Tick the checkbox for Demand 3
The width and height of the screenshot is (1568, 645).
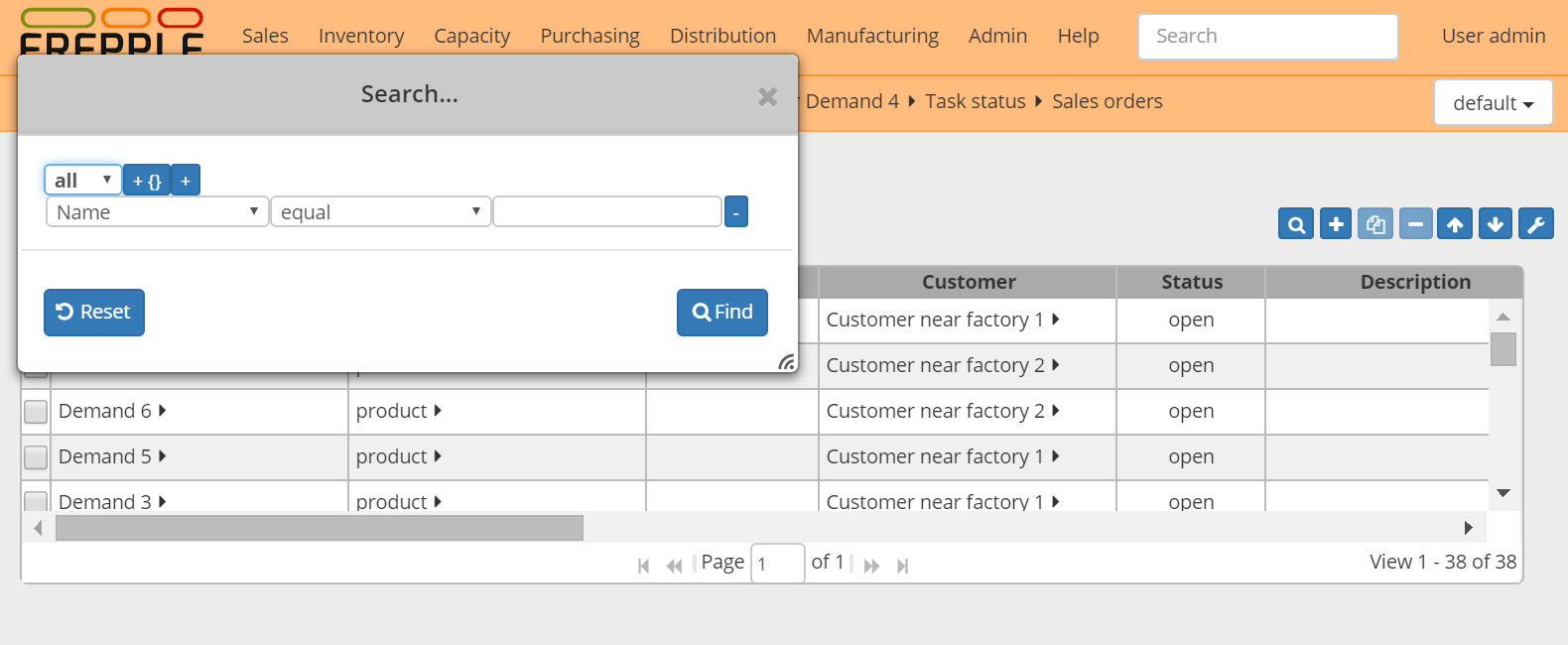point(36,501)
